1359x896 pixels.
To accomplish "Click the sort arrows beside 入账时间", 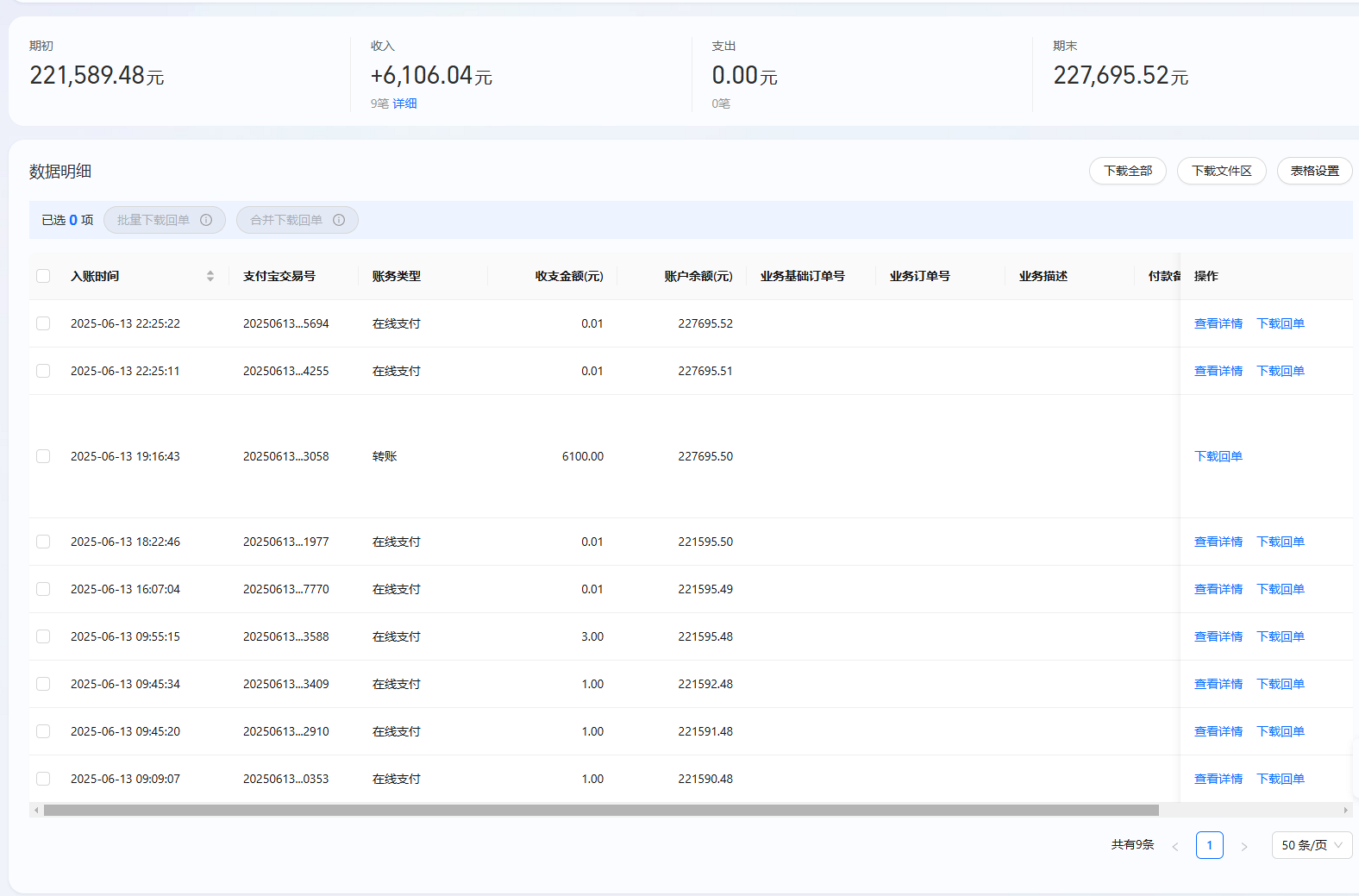I will coord(210,276).
